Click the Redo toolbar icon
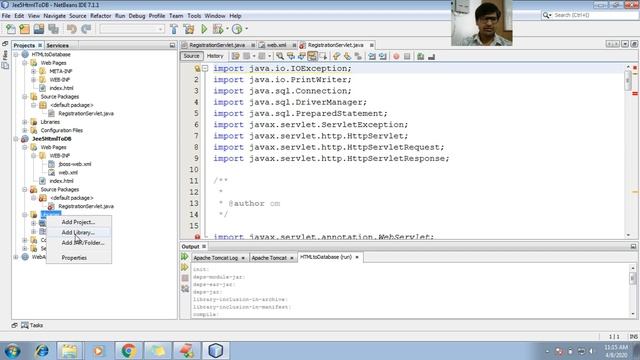The height and width of the screenshot is (360, 640). tap(86, 29)
